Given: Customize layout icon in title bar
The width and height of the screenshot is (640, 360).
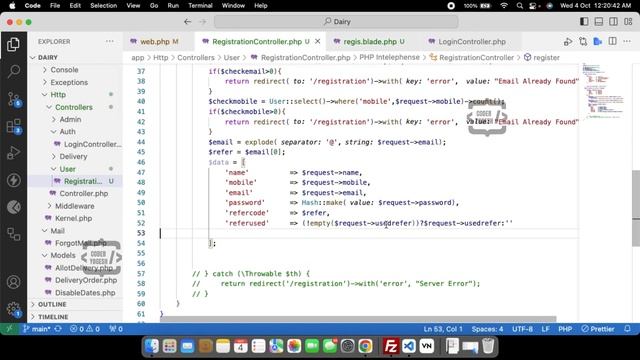Looking at the screenshot, I should 628,22.
